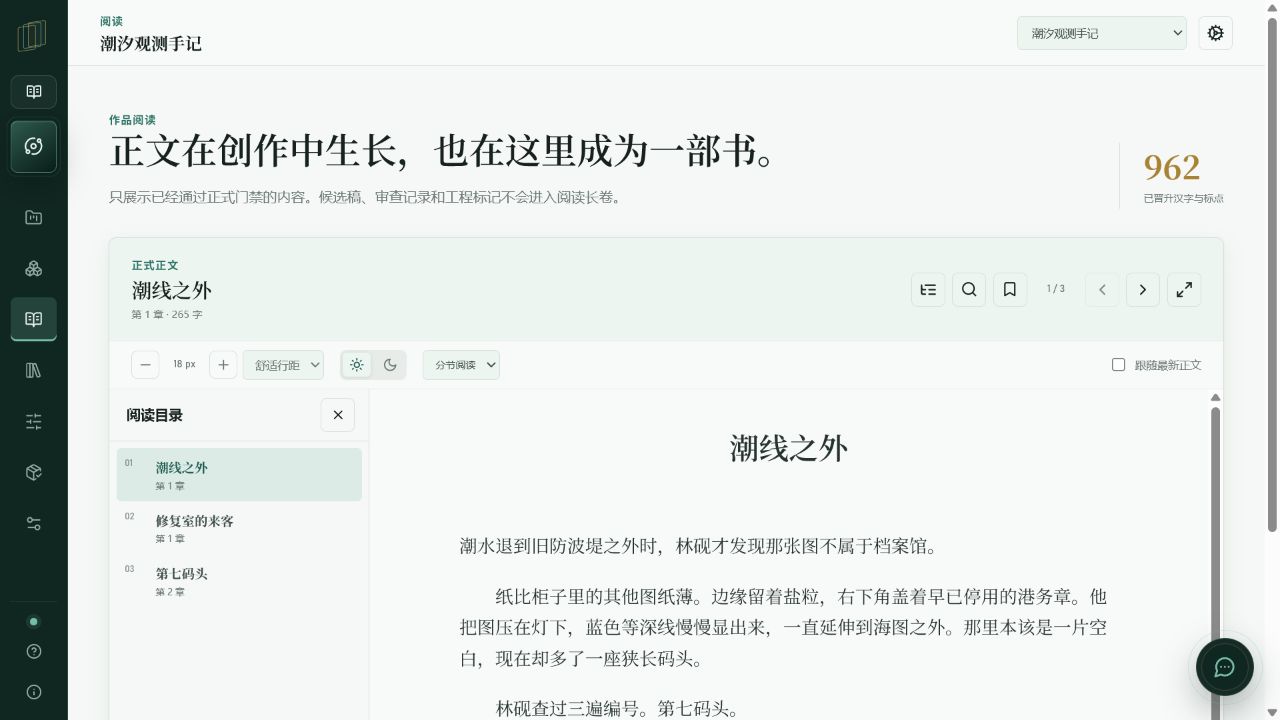Image resolution: width=1280 pixels, height=720 pixels.
Task: Go to previous chapter arrow
Action: (1102, 289)
